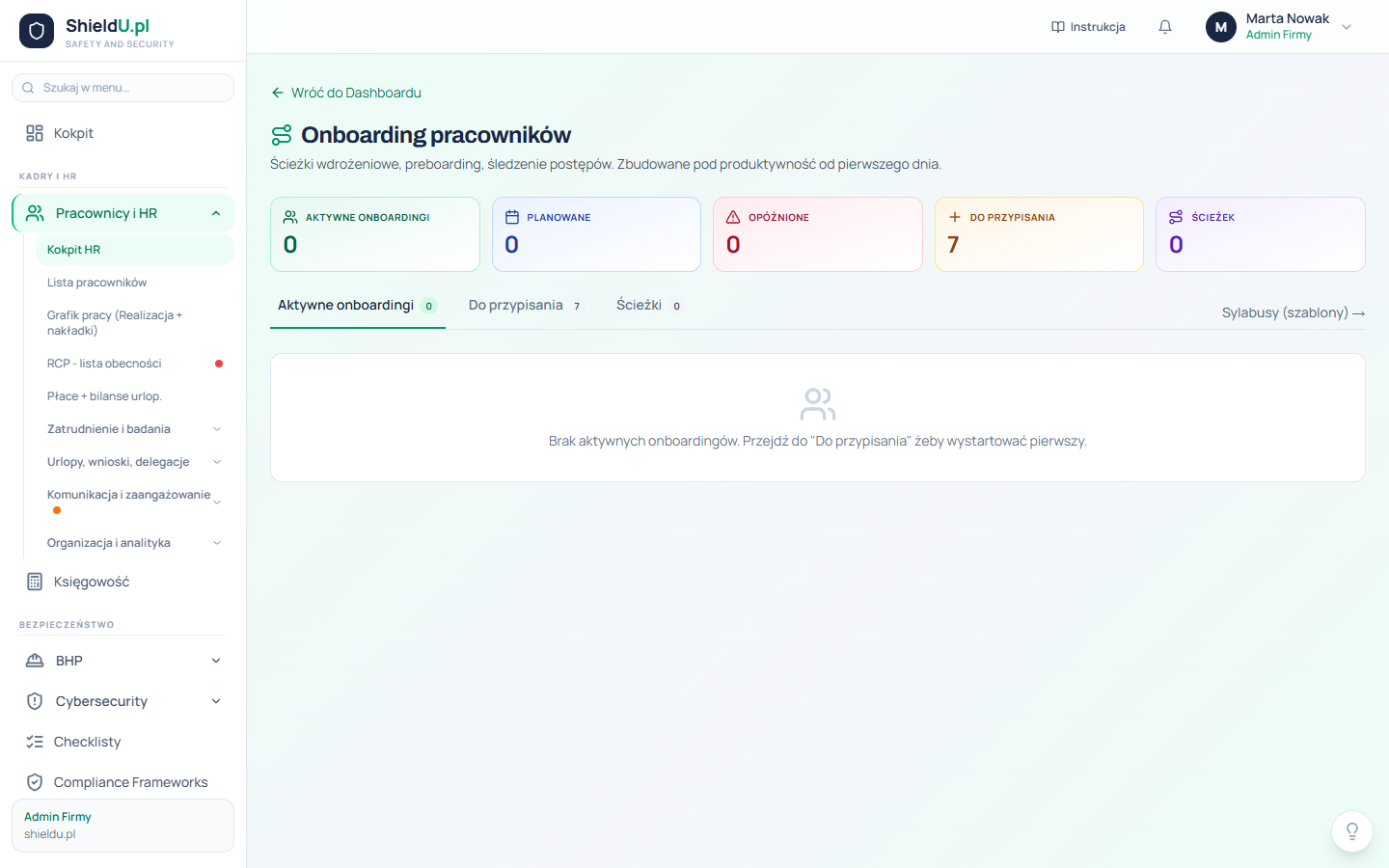Click the Onboarding pracowników route icon
The height and width of the screenshot is (868, 1389).
(x=282, y=135)
